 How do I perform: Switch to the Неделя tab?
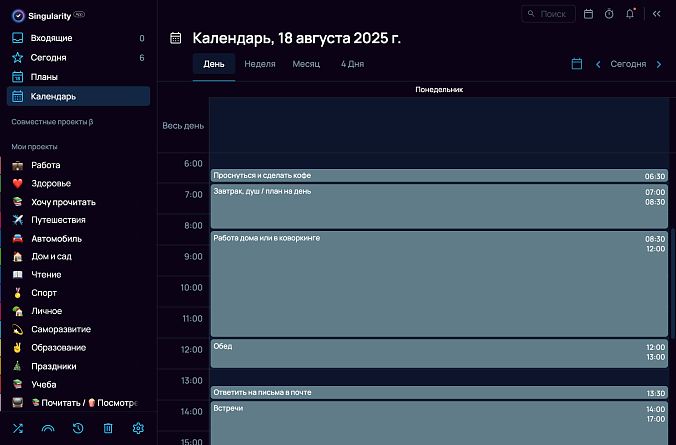[259, 64]
